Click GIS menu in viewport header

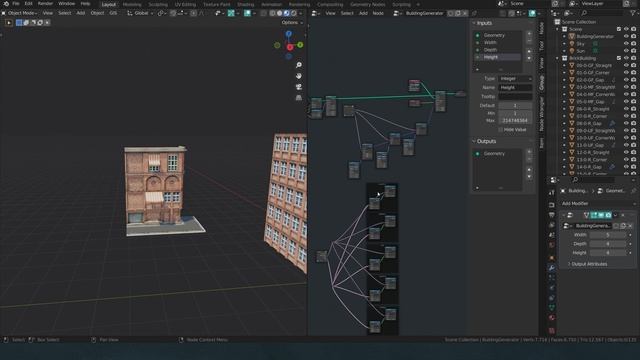pos(113,13)
